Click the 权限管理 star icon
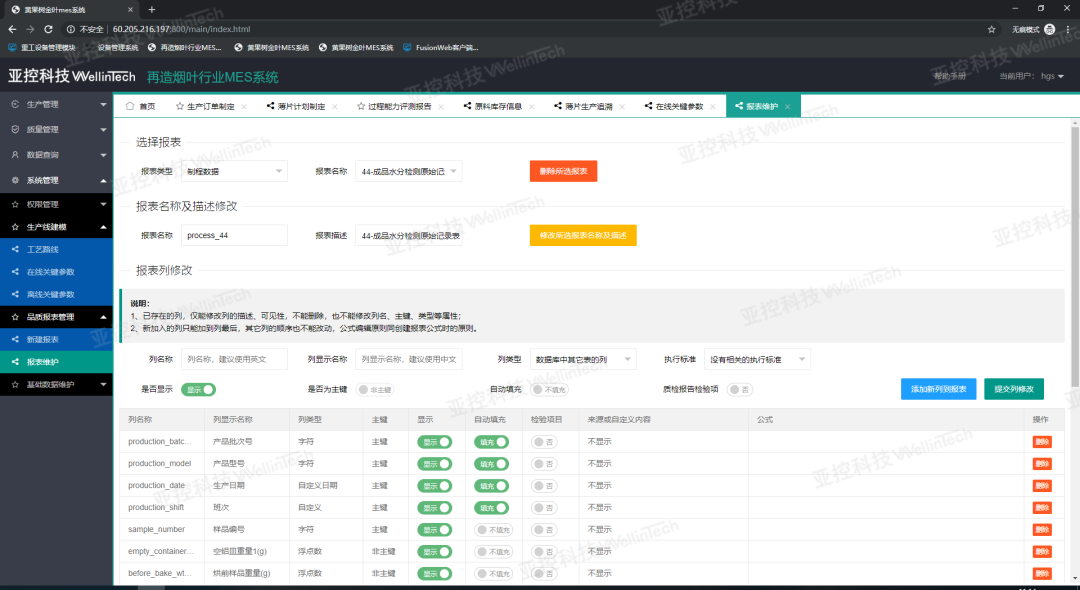Image resolution: width=1080 pixels, height=590 pixels. click(15, 204)
